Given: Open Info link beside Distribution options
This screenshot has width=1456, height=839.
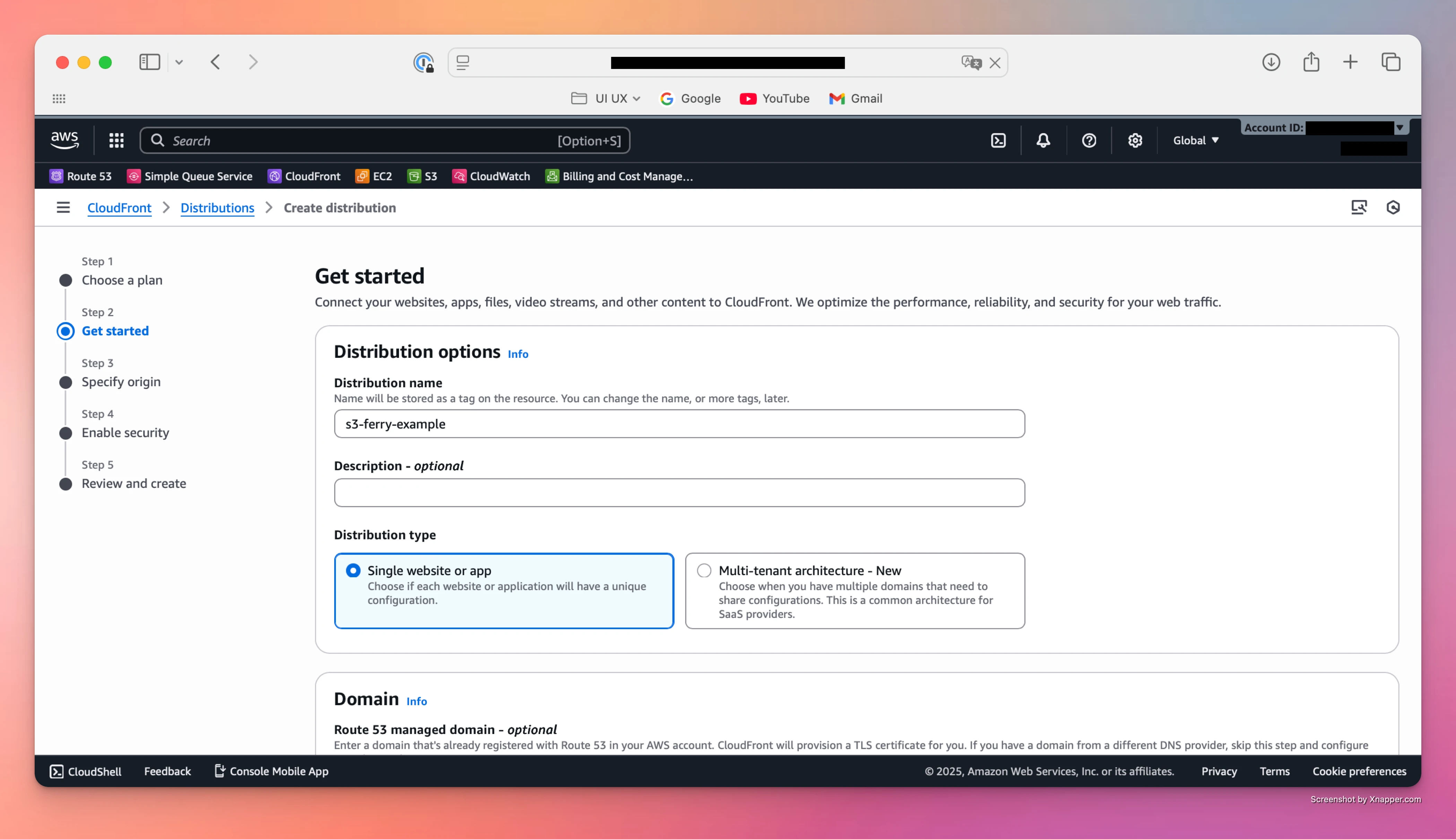Looking at the screenshot, I should [x=518, y=354].
